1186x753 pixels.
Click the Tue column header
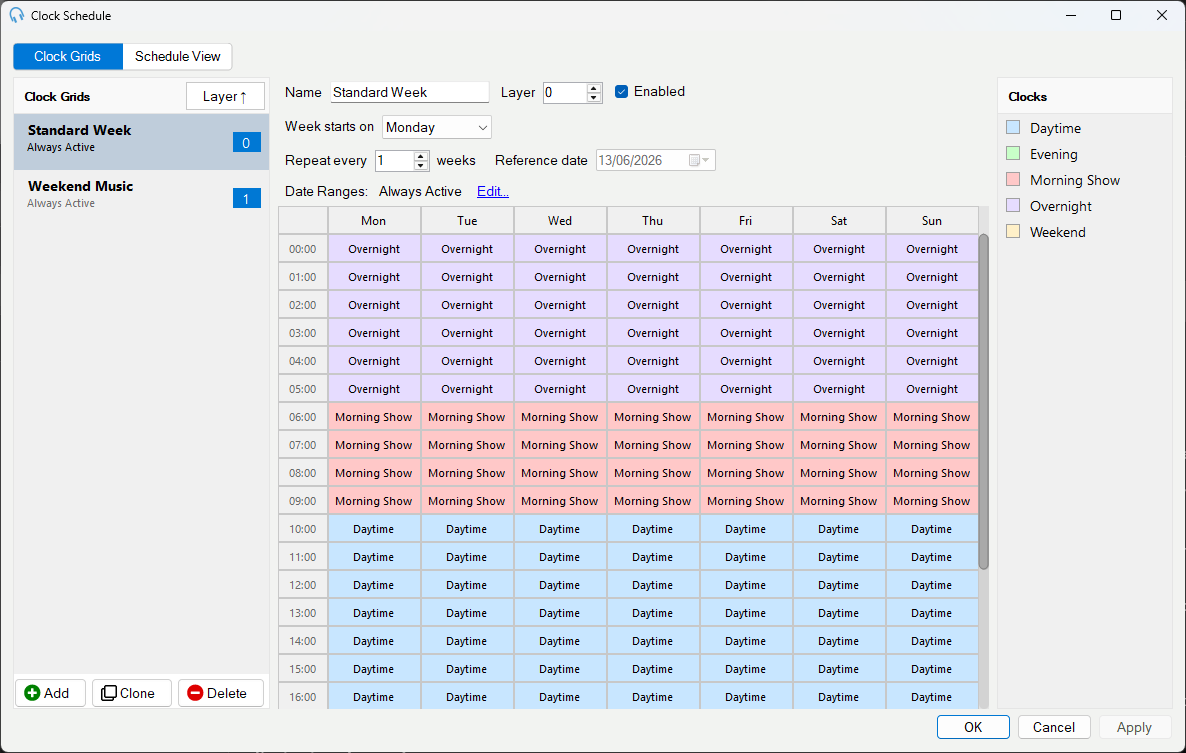467,221
